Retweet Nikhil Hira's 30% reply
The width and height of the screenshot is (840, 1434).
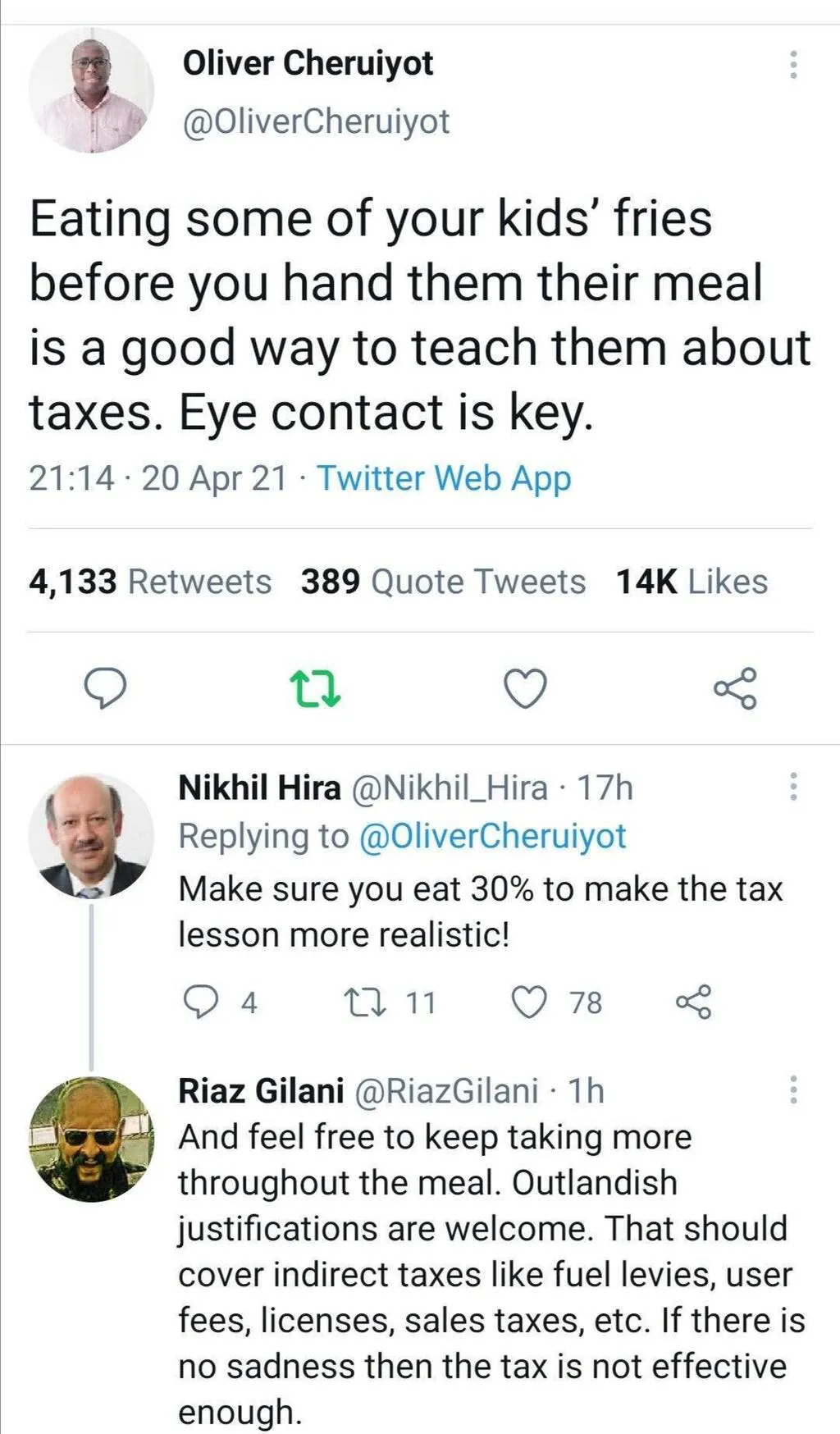pyautogui.click(x=358, y=1002)
